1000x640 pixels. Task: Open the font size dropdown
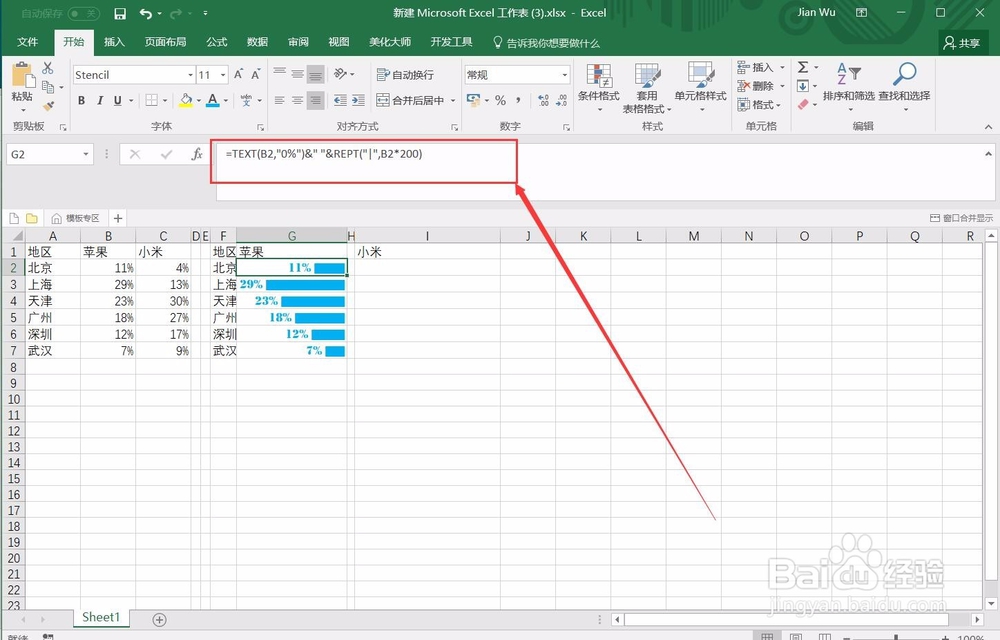pyautogui.click(x=223, y=75)
